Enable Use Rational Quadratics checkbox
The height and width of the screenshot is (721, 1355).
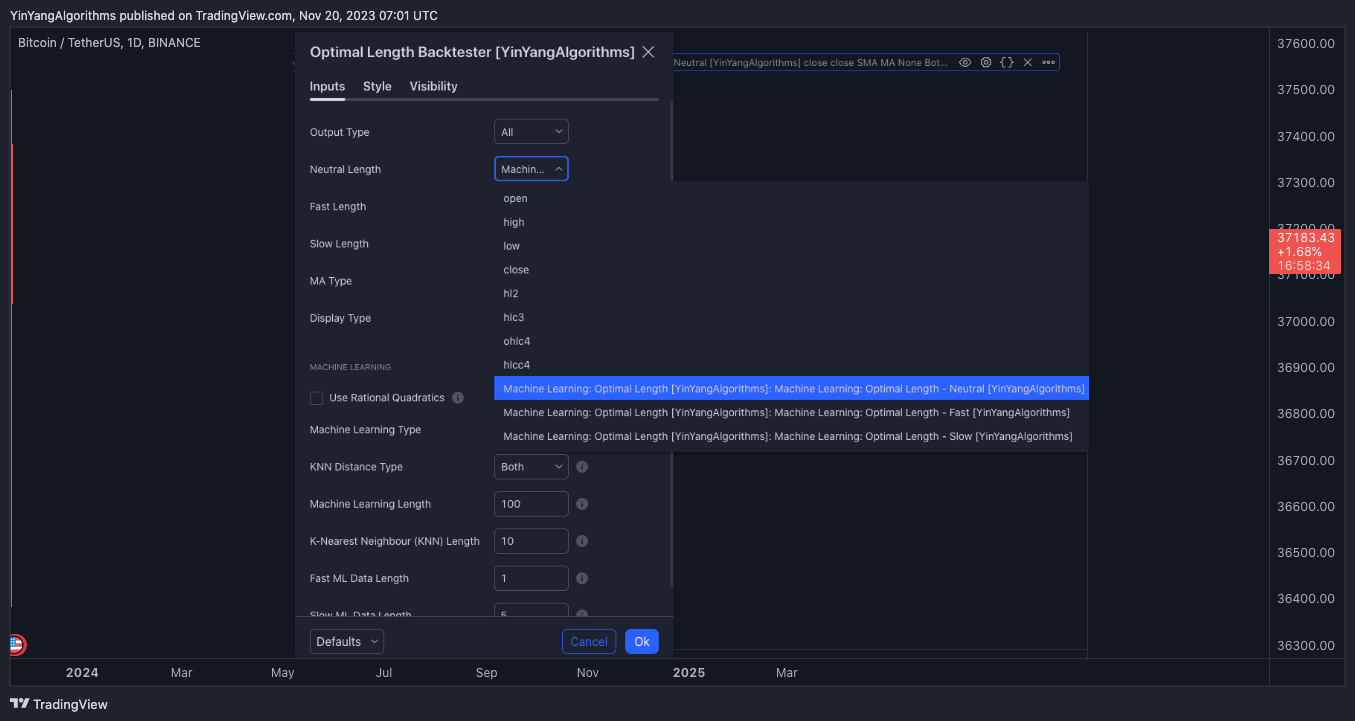[x=317, y=398]
